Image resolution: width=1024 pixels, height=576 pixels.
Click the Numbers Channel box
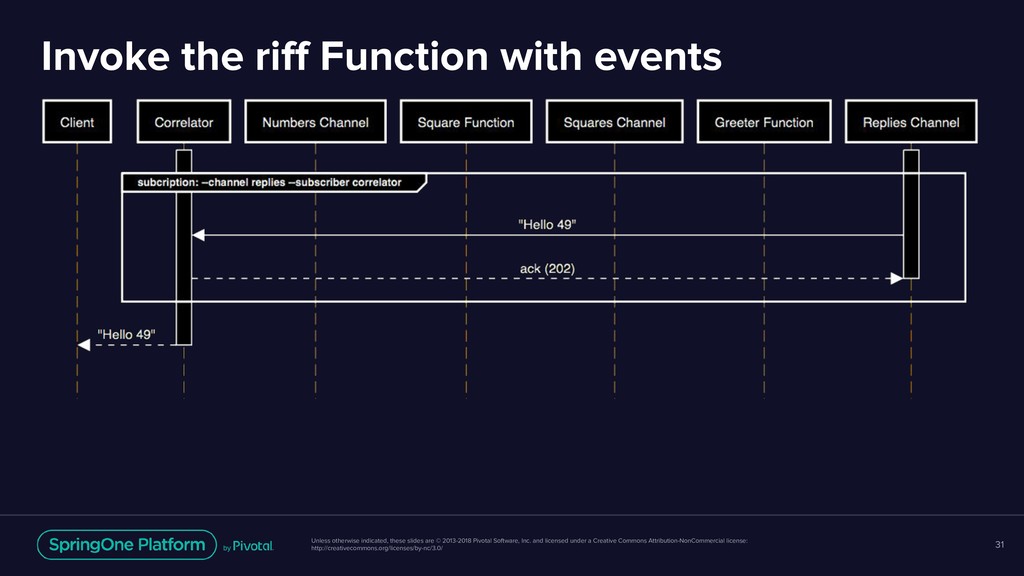click(315, 121)
